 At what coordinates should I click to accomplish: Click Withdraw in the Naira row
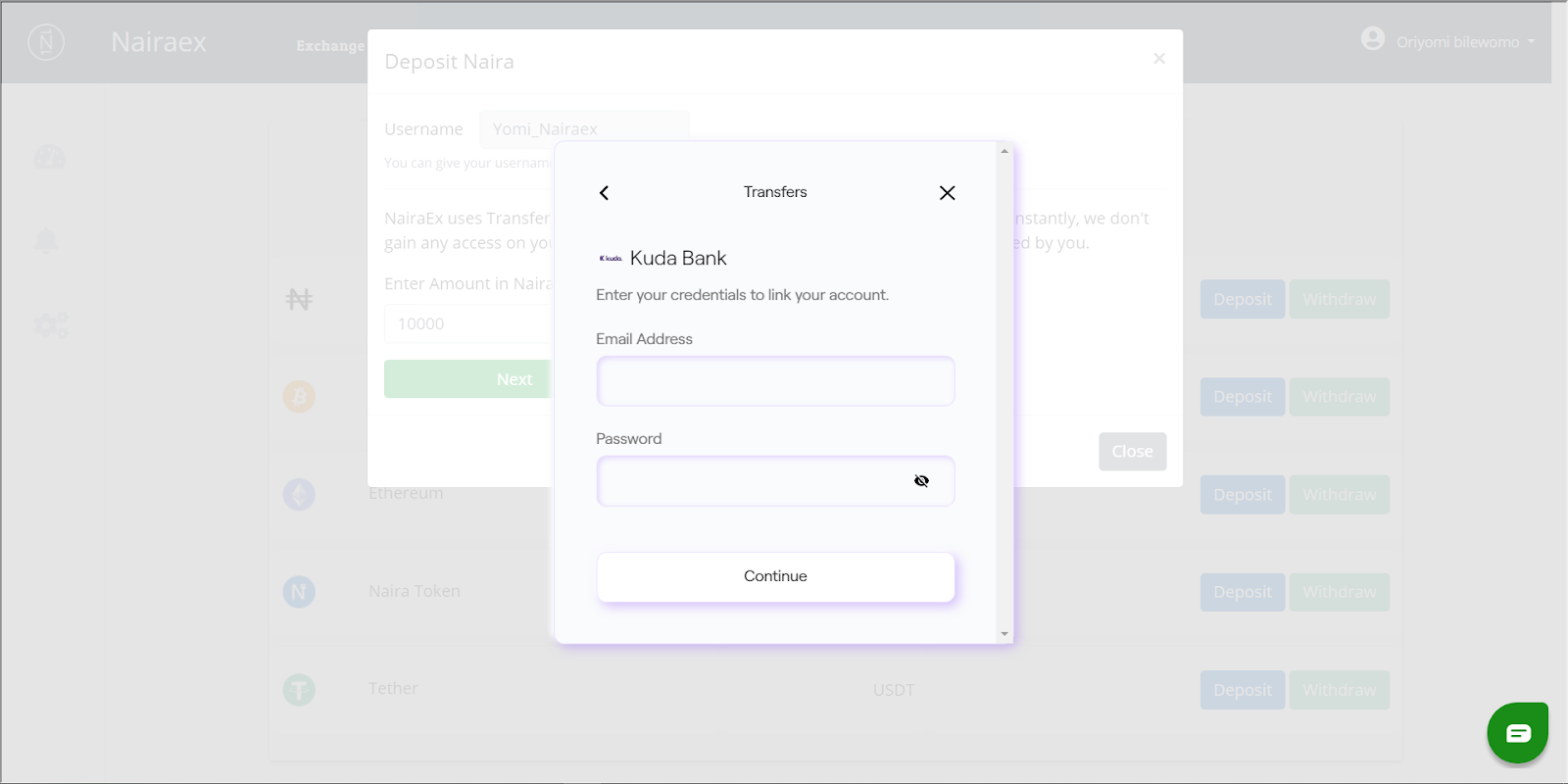(1339, 299)
